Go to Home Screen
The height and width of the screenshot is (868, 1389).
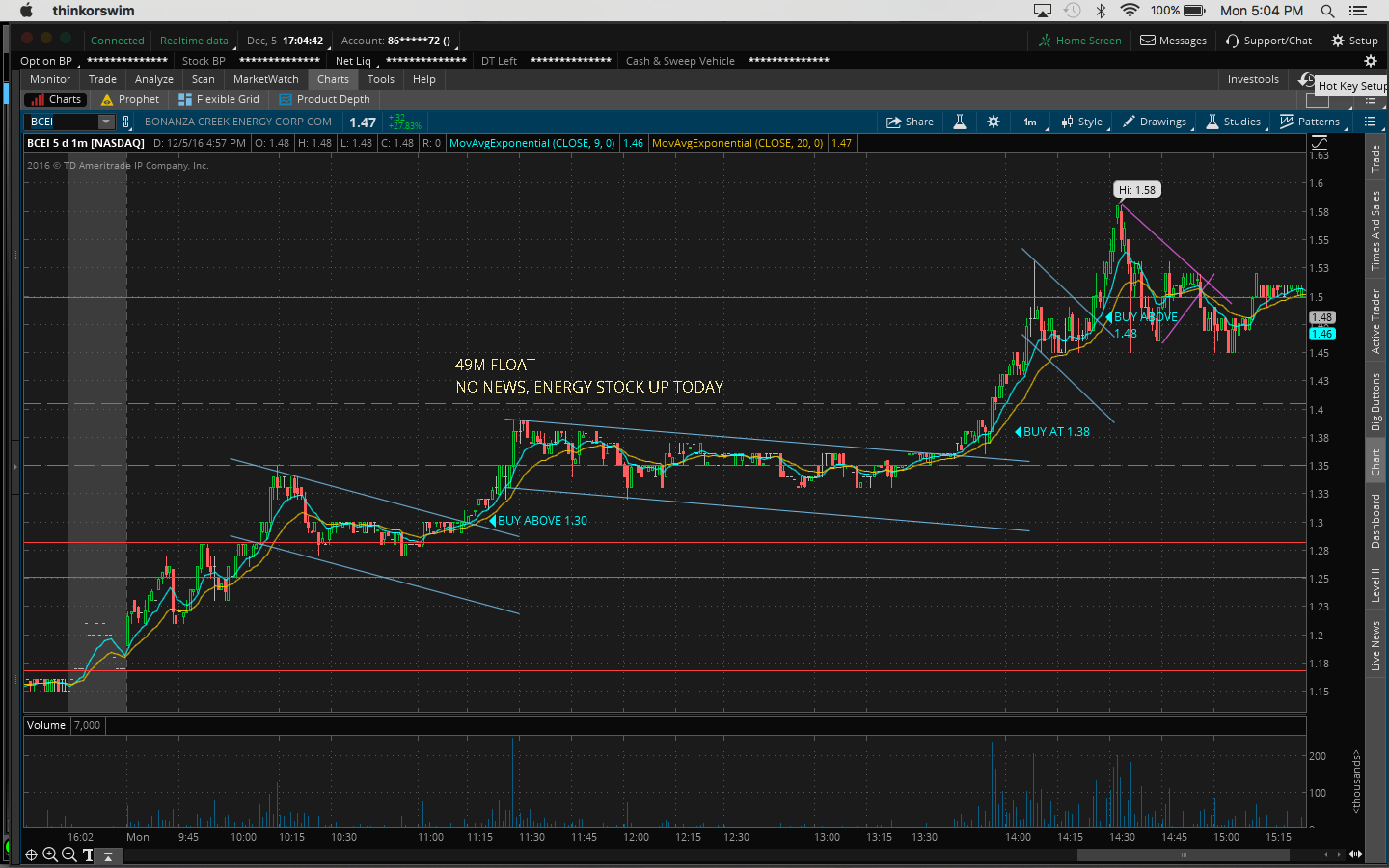click(x=1080, y=41)
